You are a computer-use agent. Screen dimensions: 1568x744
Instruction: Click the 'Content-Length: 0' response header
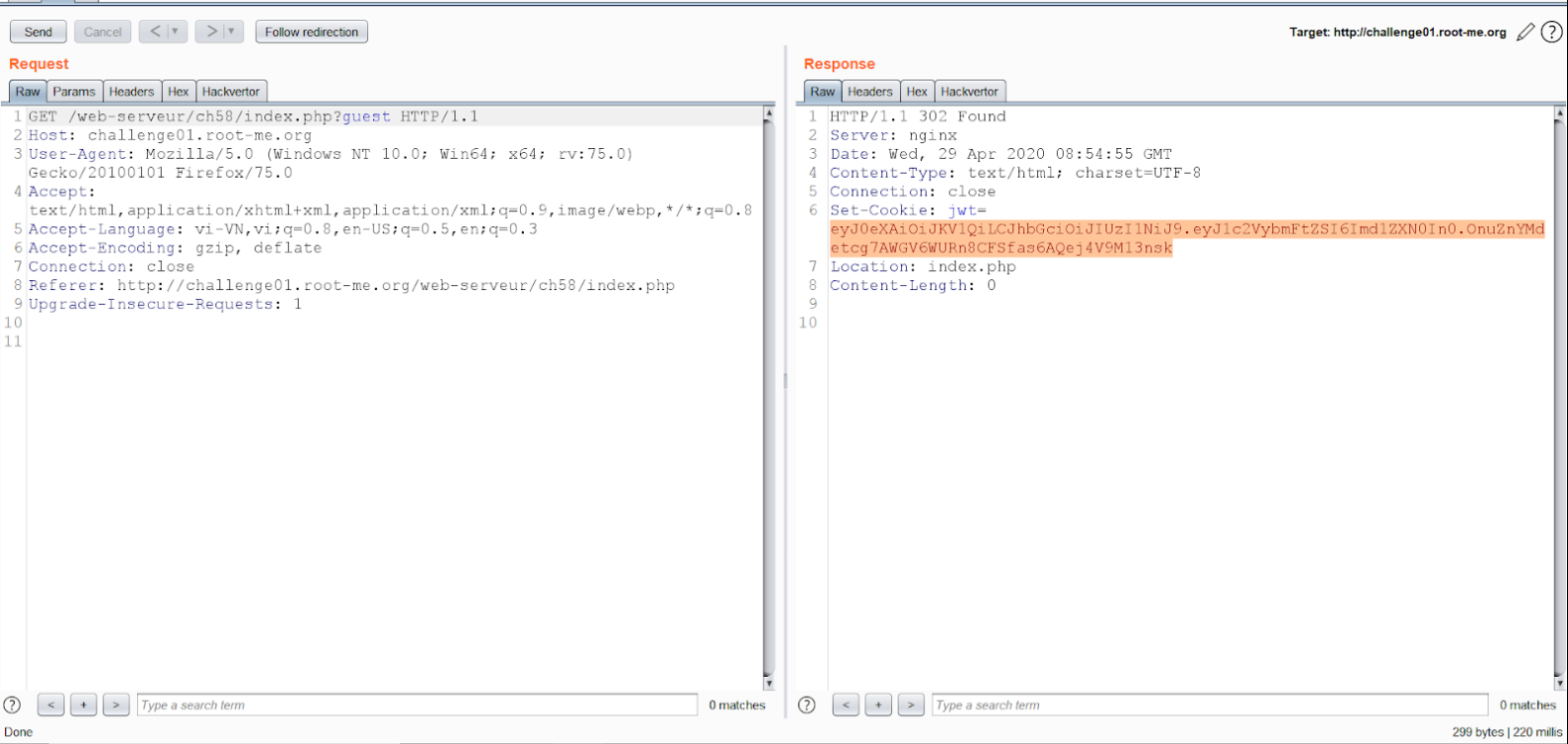click(x=913, y=285)
